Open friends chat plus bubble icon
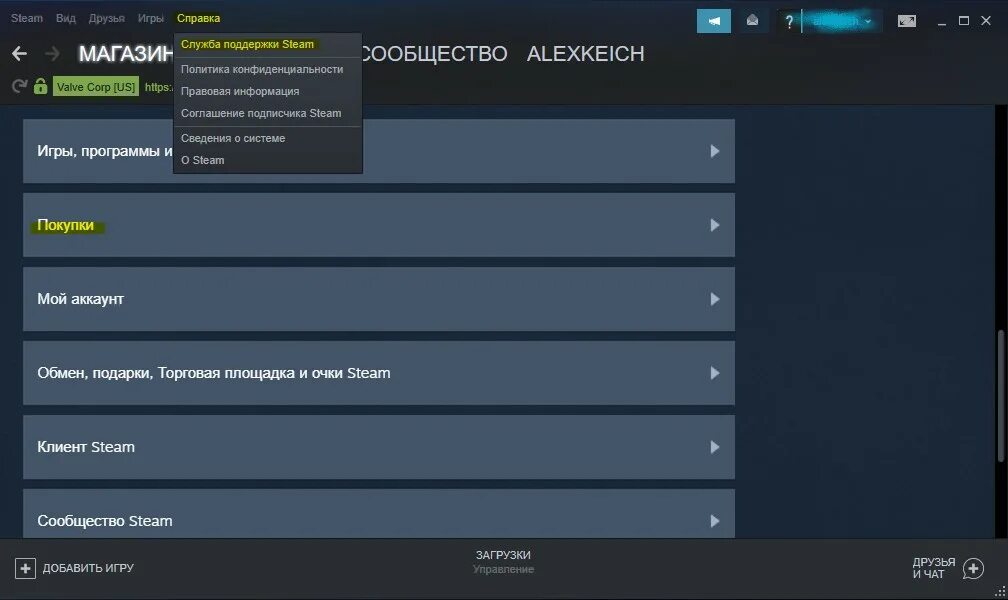Viewport: 1008px width, 600px height. coord(973,568)
